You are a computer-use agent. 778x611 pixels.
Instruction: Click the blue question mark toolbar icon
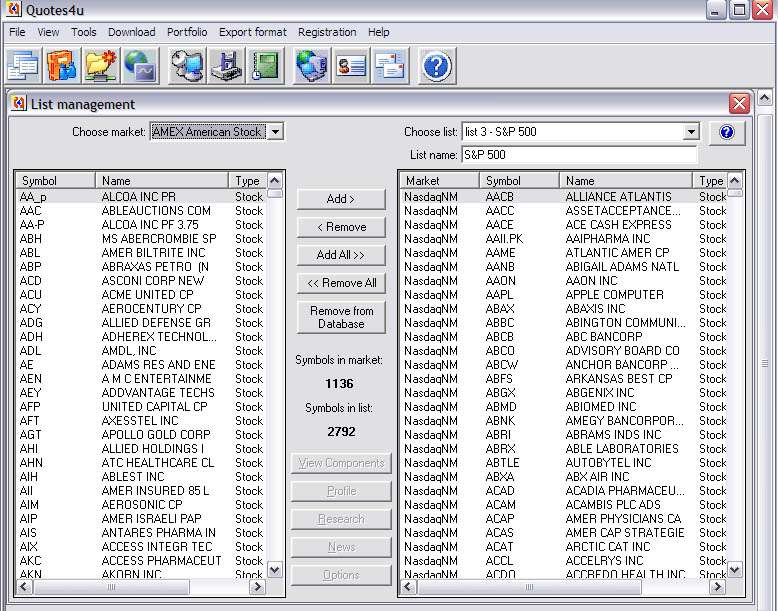tap(437, 66)
